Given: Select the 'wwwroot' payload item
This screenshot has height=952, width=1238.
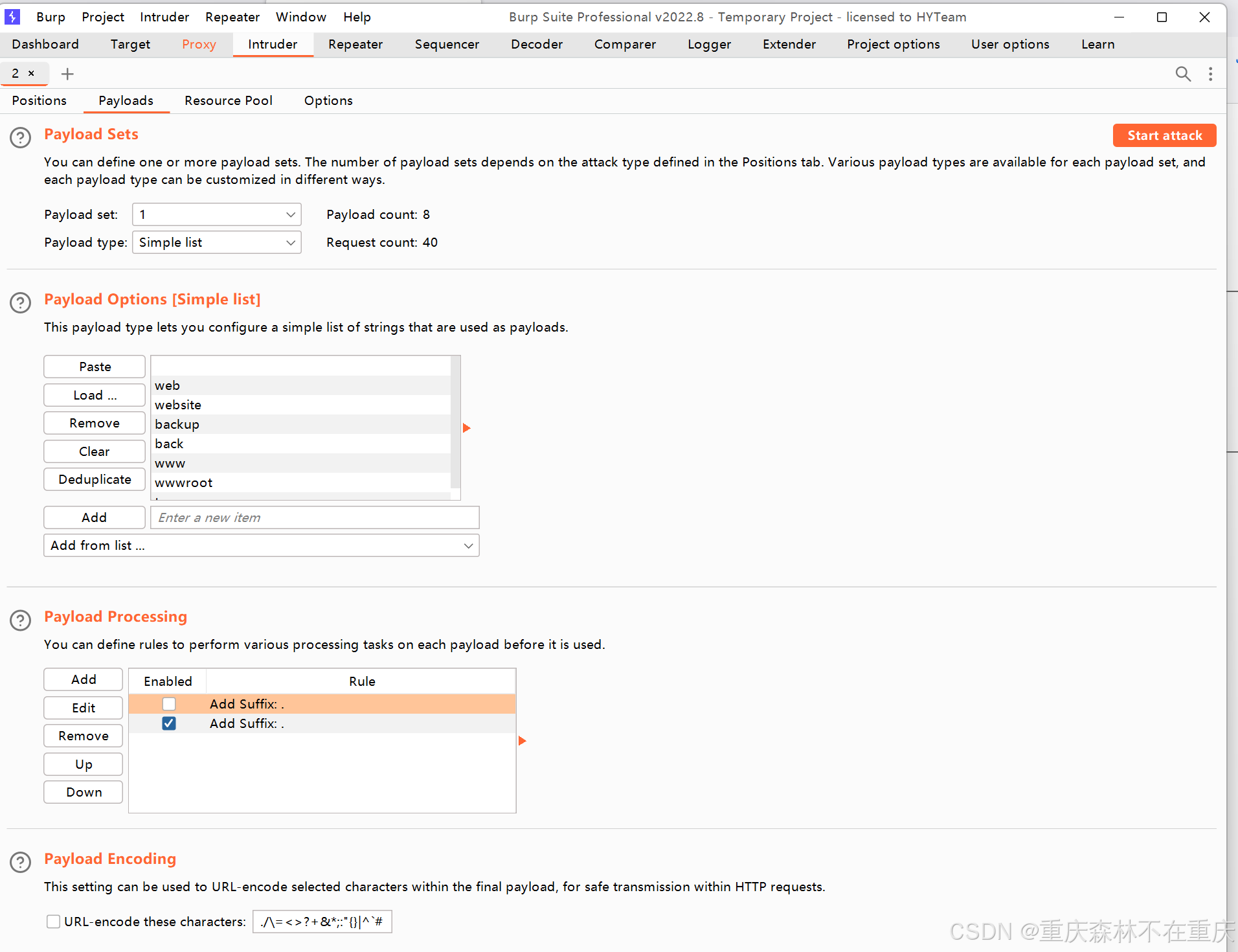Looking at the screenshot, I should tap(301, 482).
